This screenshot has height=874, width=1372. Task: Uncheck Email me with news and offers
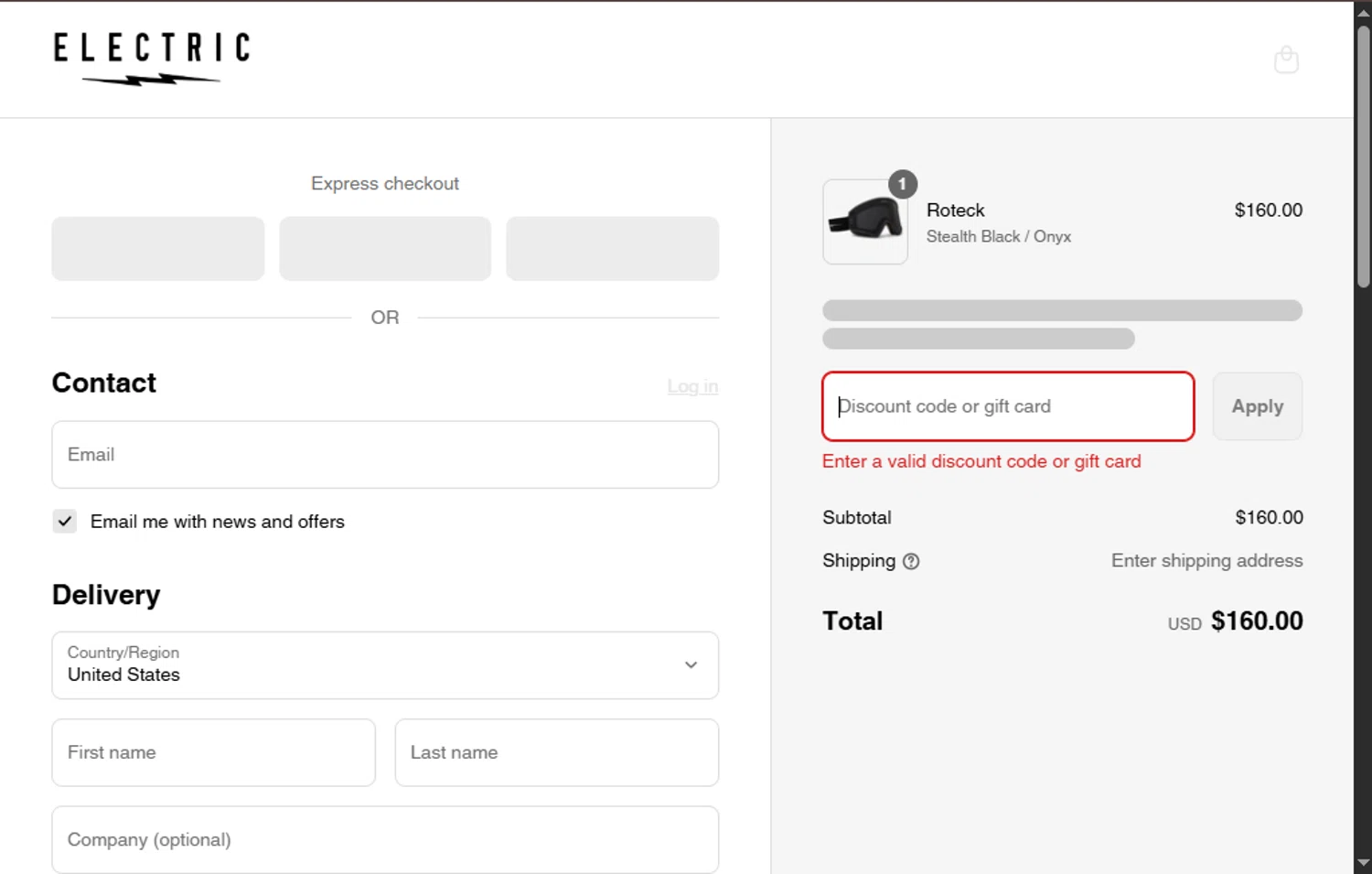[65, 522]
